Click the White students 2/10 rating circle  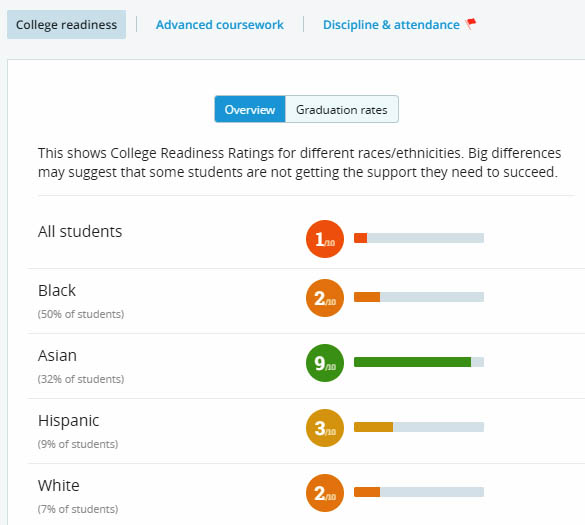(325, 493)
